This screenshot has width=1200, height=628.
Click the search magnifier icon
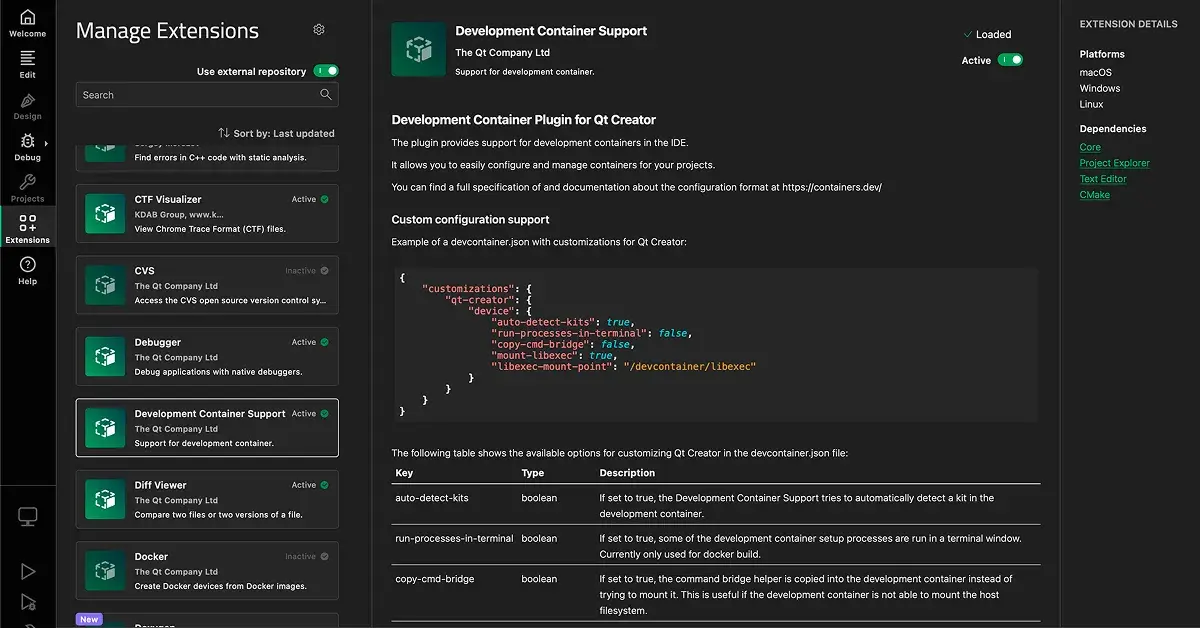point(326,95)
